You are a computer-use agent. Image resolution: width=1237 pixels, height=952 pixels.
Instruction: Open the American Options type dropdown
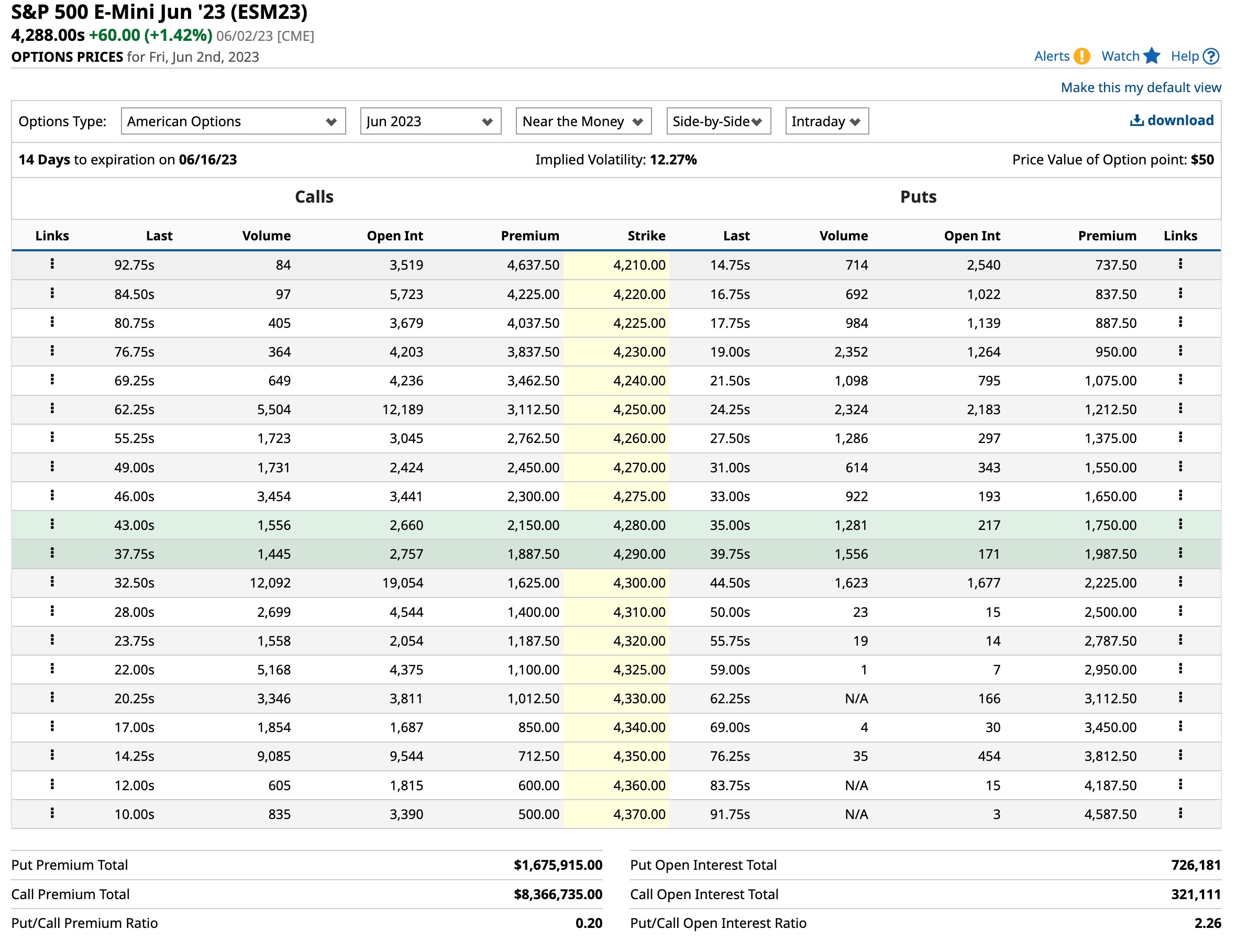234,121
